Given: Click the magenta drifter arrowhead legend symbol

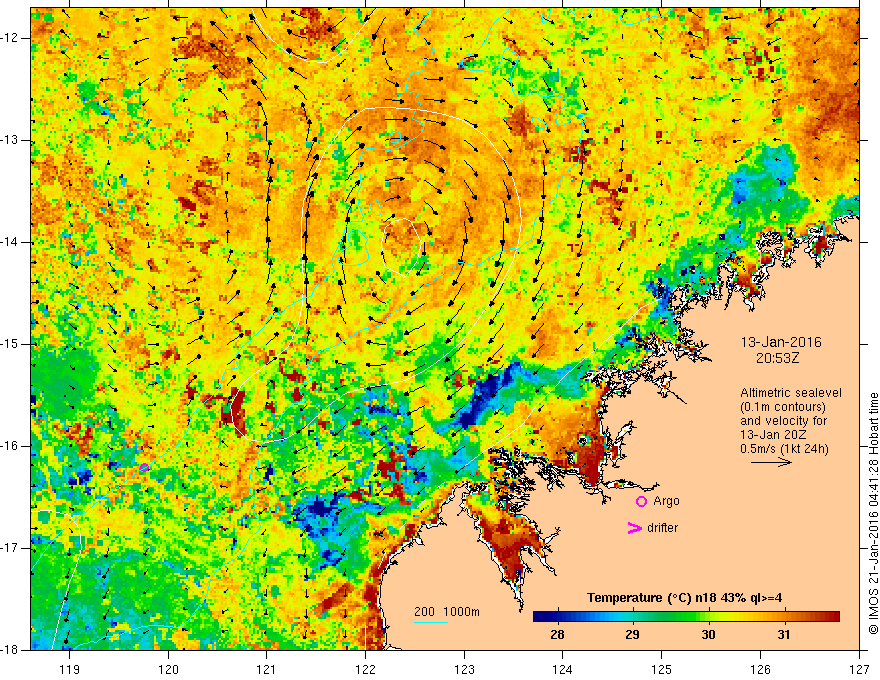Looking at the screenshot, I should click(x=635, y=527).
